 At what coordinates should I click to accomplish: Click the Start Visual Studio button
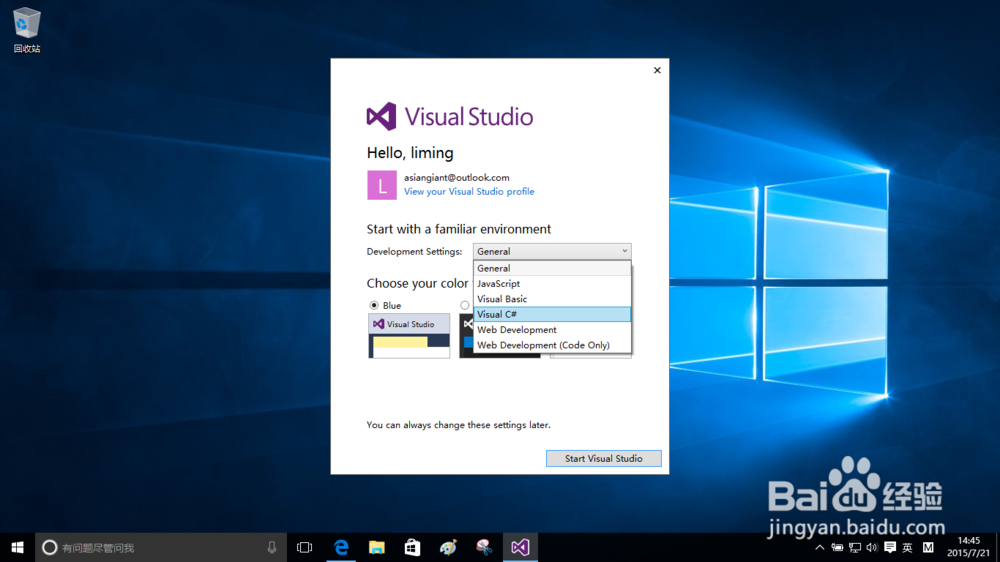(603, 458)
